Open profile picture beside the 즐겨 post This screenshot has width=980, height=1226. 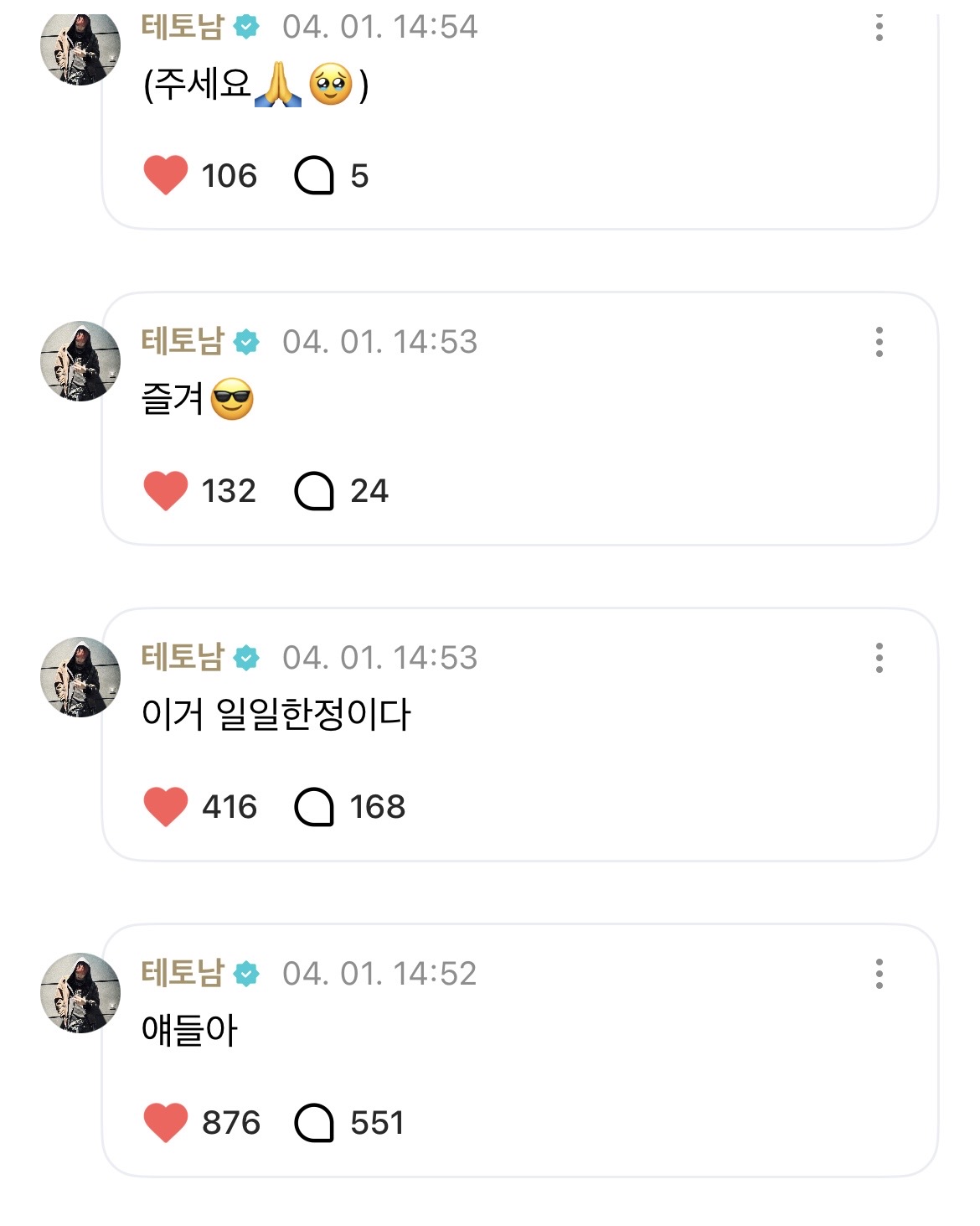[x=80, y=361]
